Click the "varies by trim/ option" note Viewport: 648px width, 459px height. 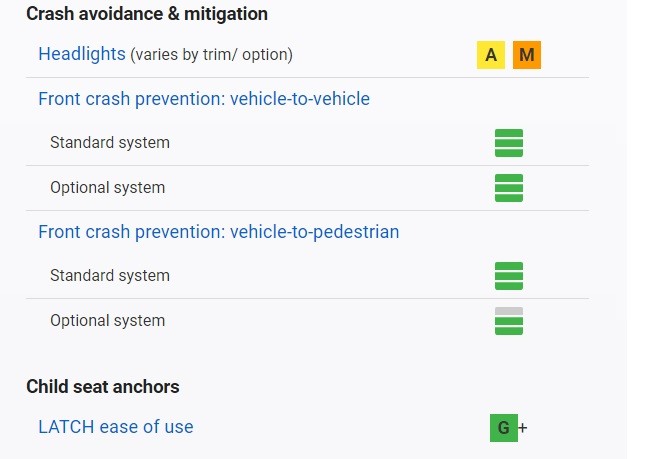pos(212,55)
